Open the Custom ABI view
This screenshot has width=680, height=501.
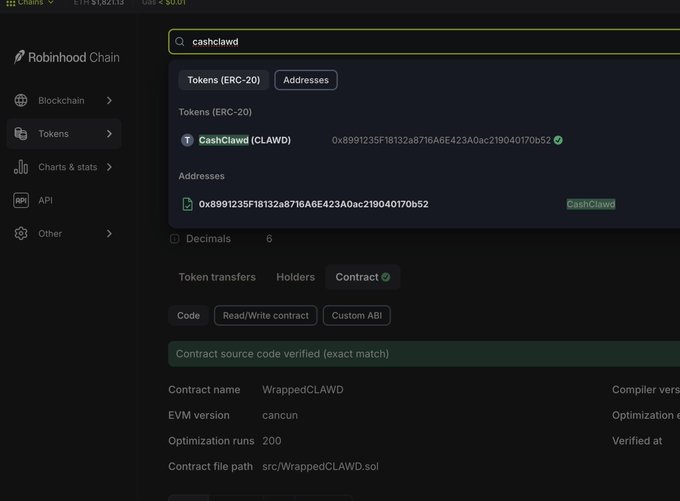click(x=356, y=315)
